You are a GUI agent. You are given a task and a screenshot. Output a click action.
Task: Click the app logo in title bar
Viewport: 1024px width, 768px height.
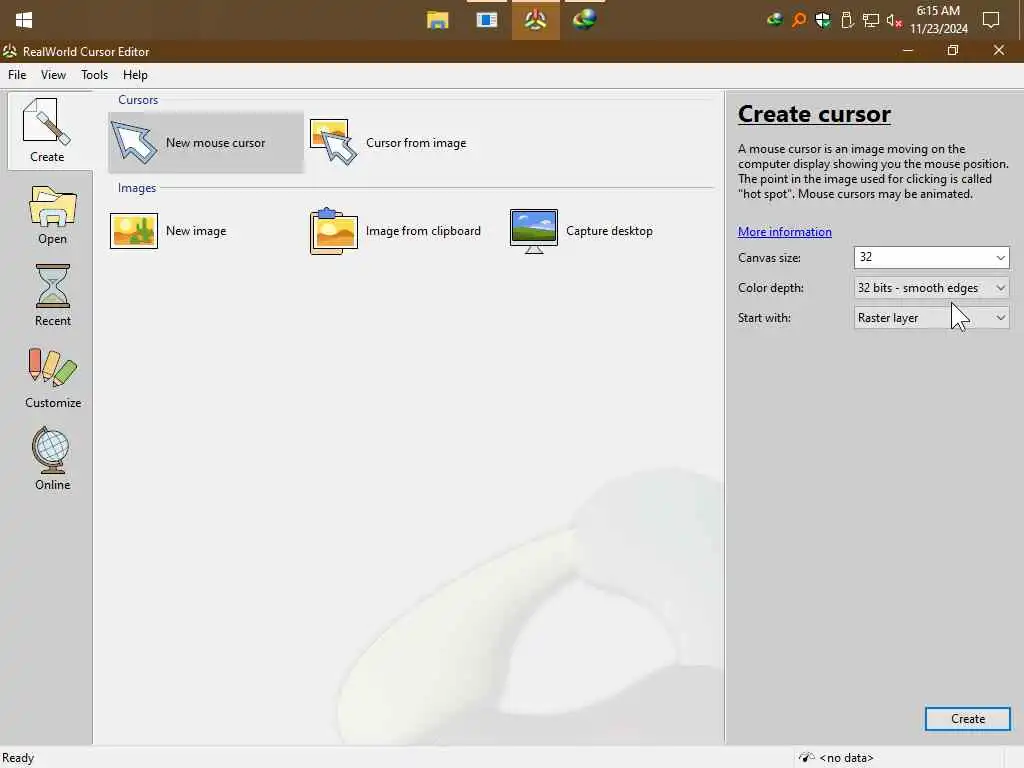click(x=9, y=51)
